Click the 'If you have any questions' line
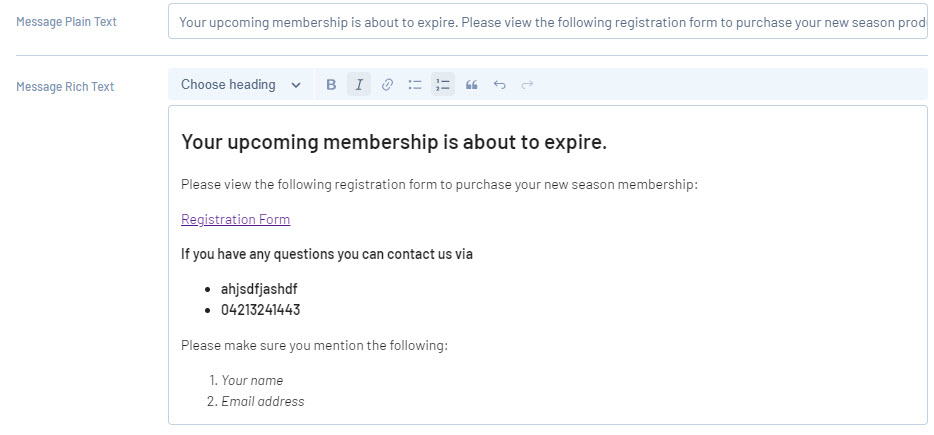 point(327,254)
